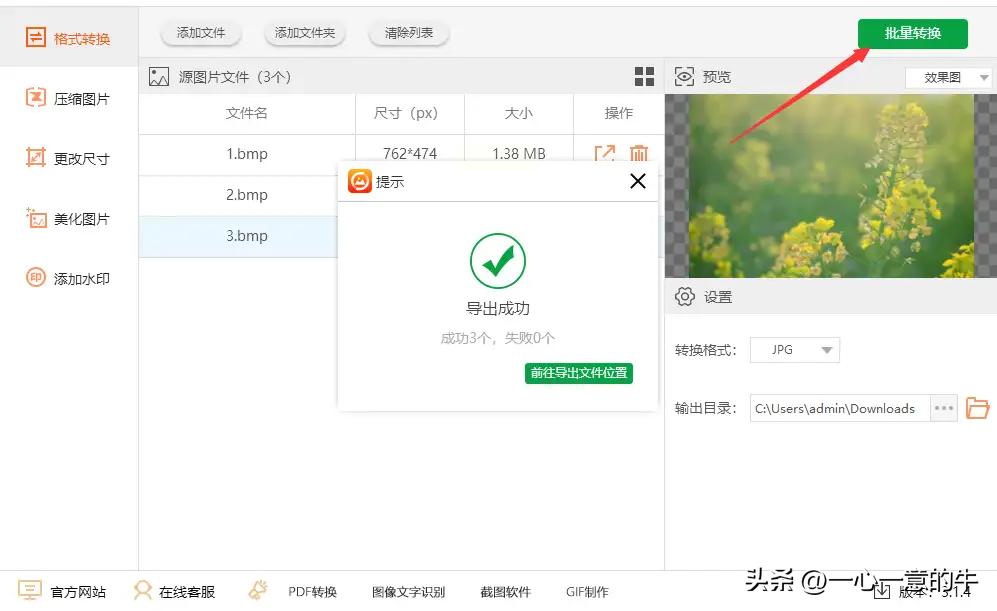
Task: Launch the PDF转换 tool
Action: (x=313, y=591)
